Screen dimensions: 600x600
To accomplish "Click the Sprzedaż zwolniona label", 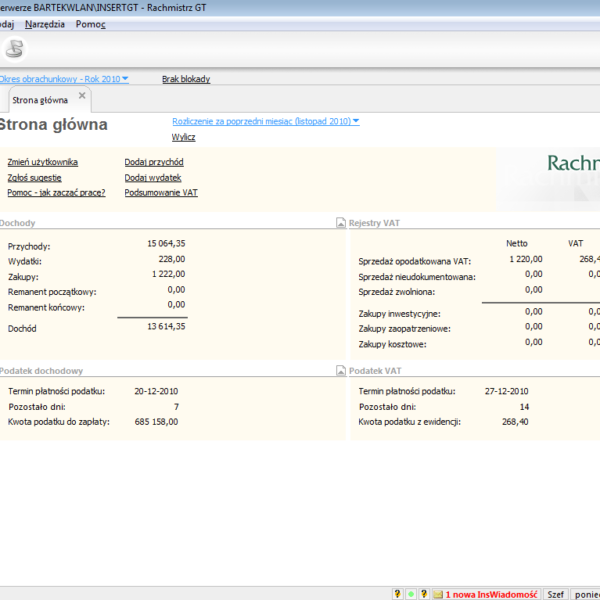I will (x=396, y=292).
